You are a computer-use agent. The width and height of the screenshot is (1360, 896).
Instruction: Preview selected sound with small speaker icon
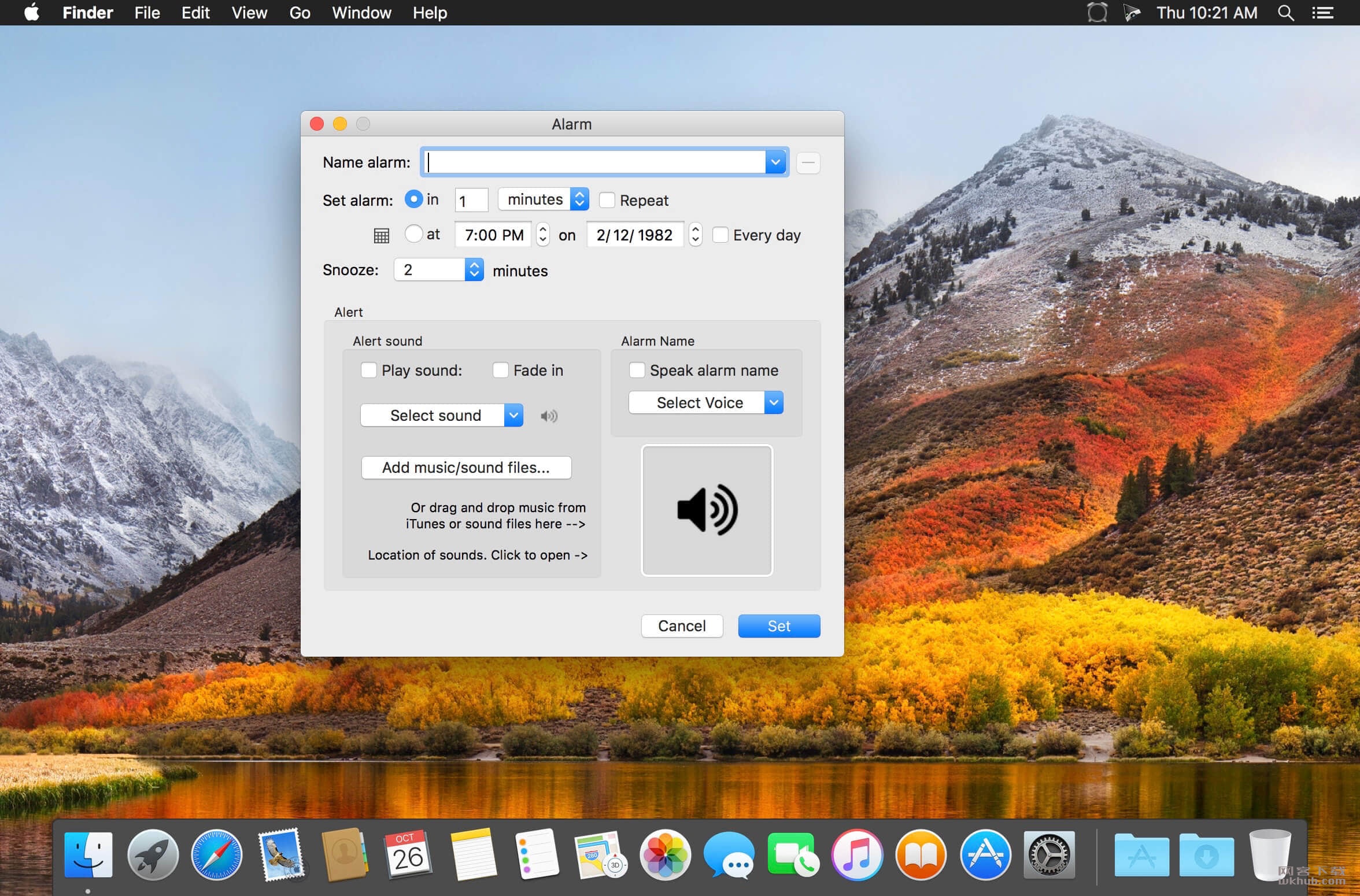[x=549, y=416]
